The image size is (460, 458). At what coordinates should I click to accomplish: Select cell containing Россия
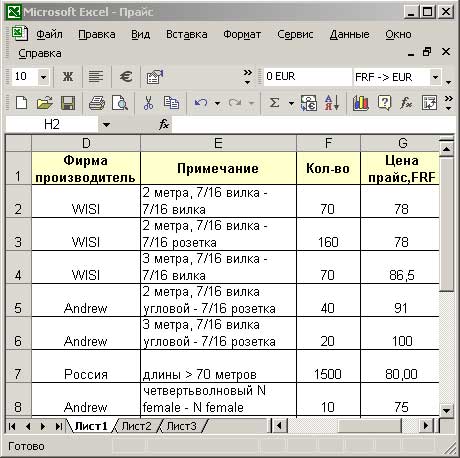click(86, 366)
